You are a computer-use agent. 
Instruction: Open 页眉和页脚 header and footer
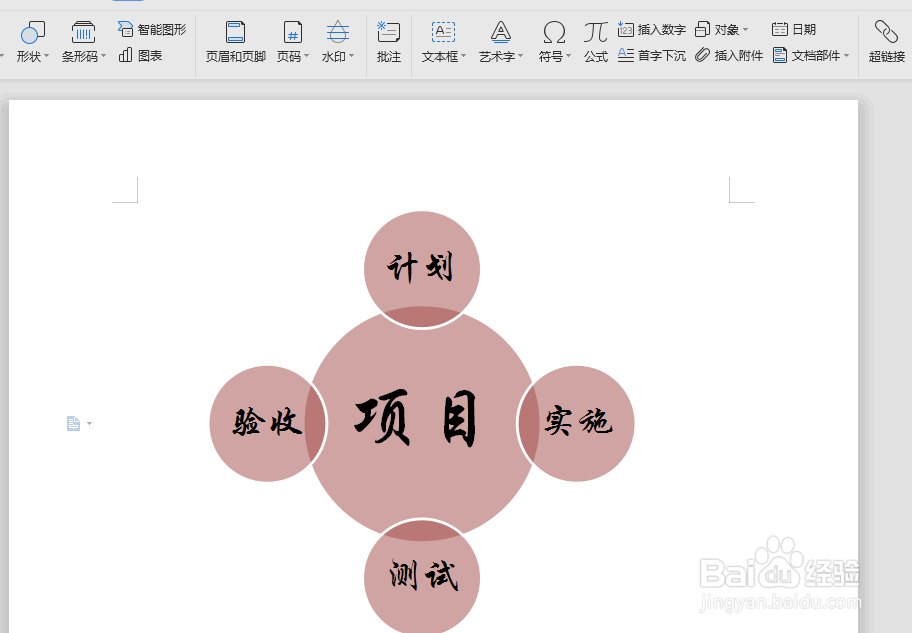point(236,41)
